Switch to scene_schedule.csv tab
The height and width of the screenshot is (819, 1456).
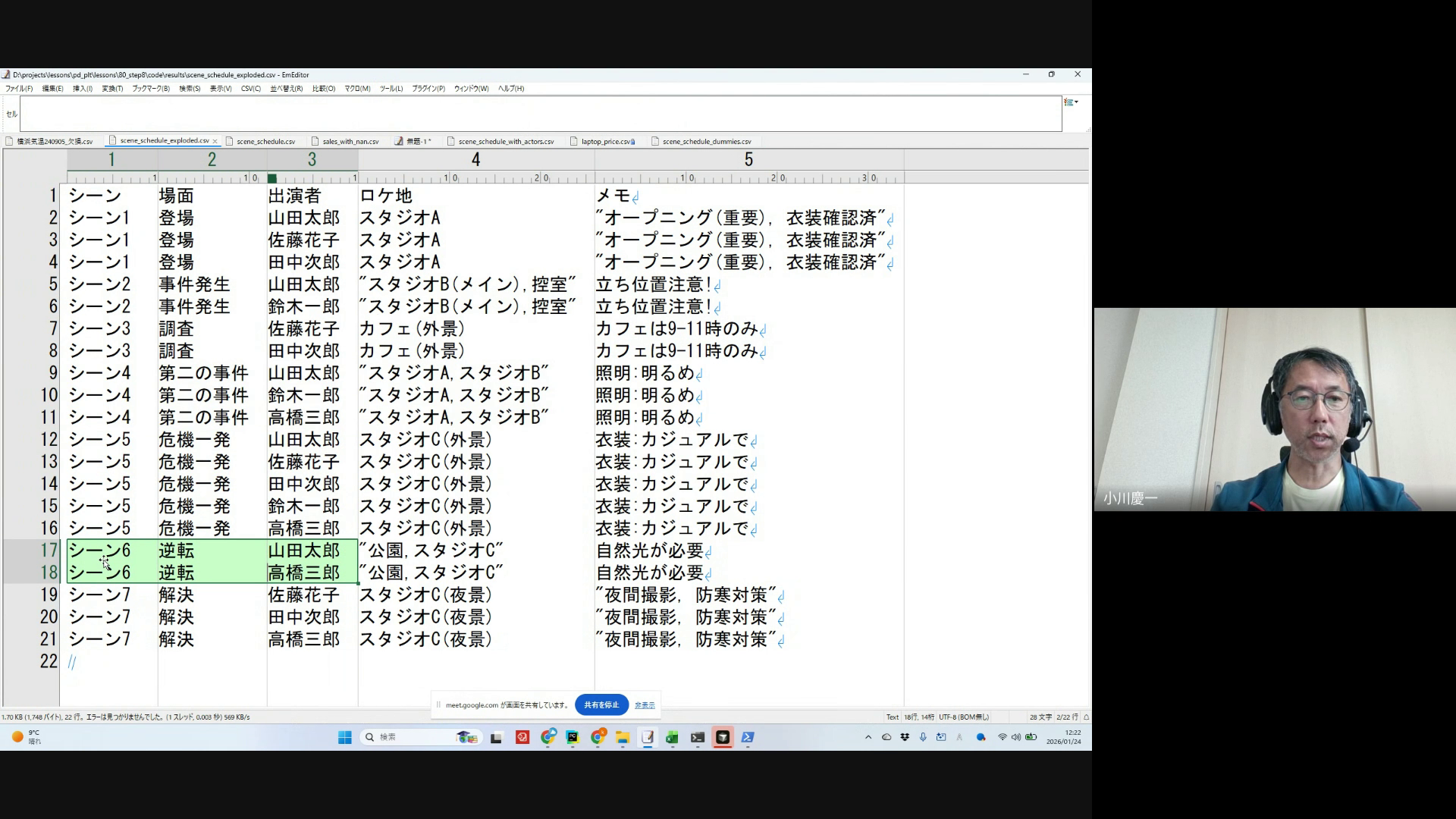tap(265, 141)
